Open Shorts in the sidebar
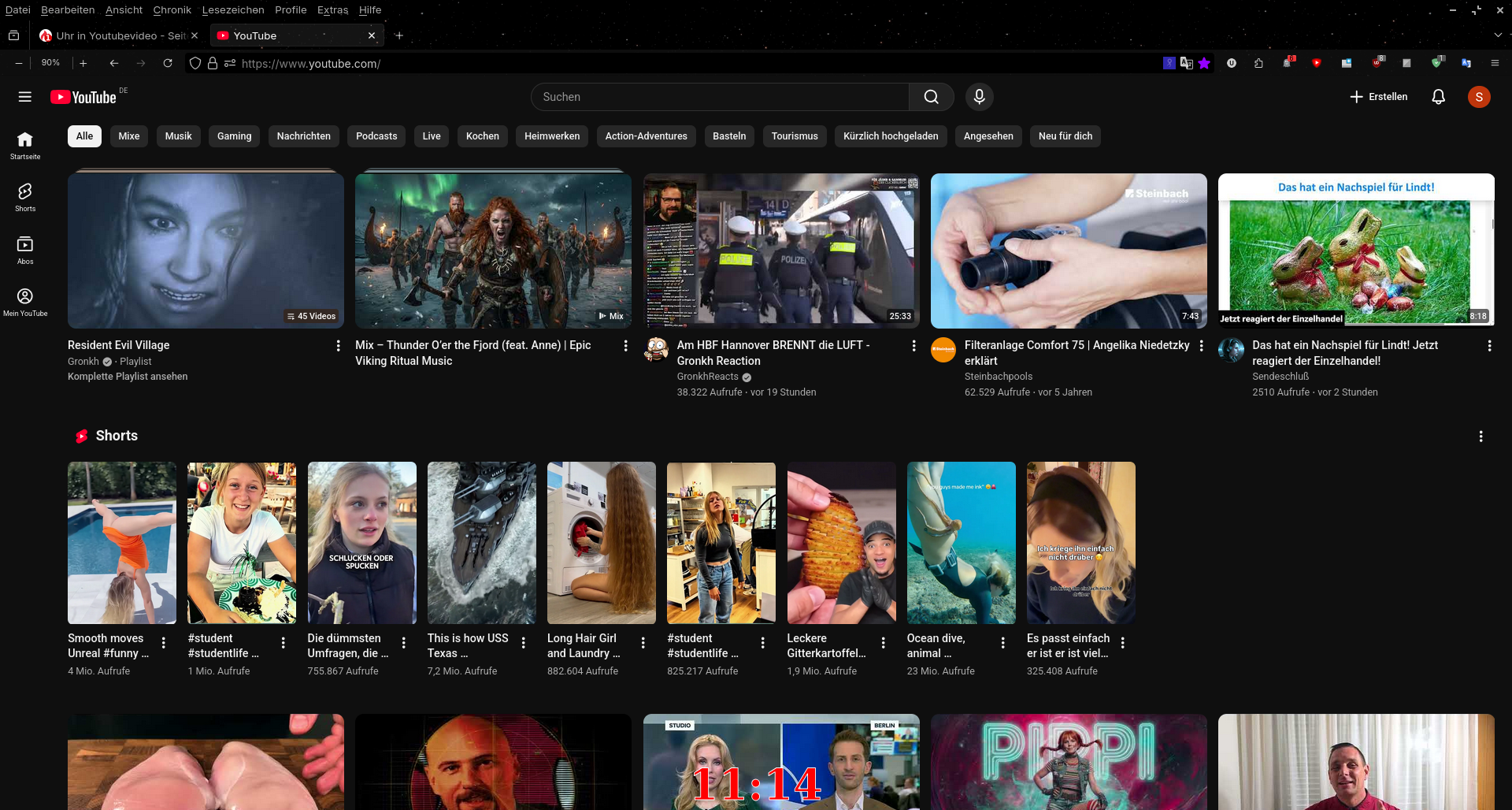The image size is (1512, 810). tap(25, 197)
